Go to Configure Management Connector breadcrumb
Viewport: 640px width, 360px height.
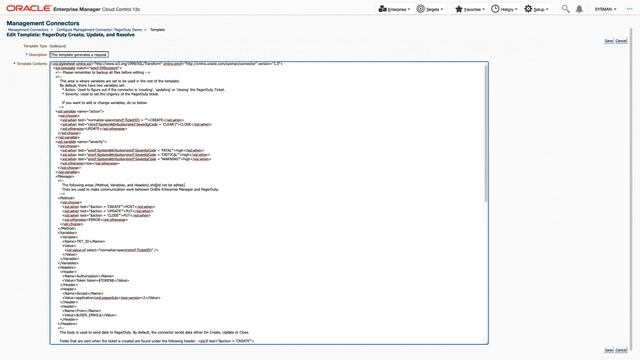pyautogui.click(x=99, y=30)
